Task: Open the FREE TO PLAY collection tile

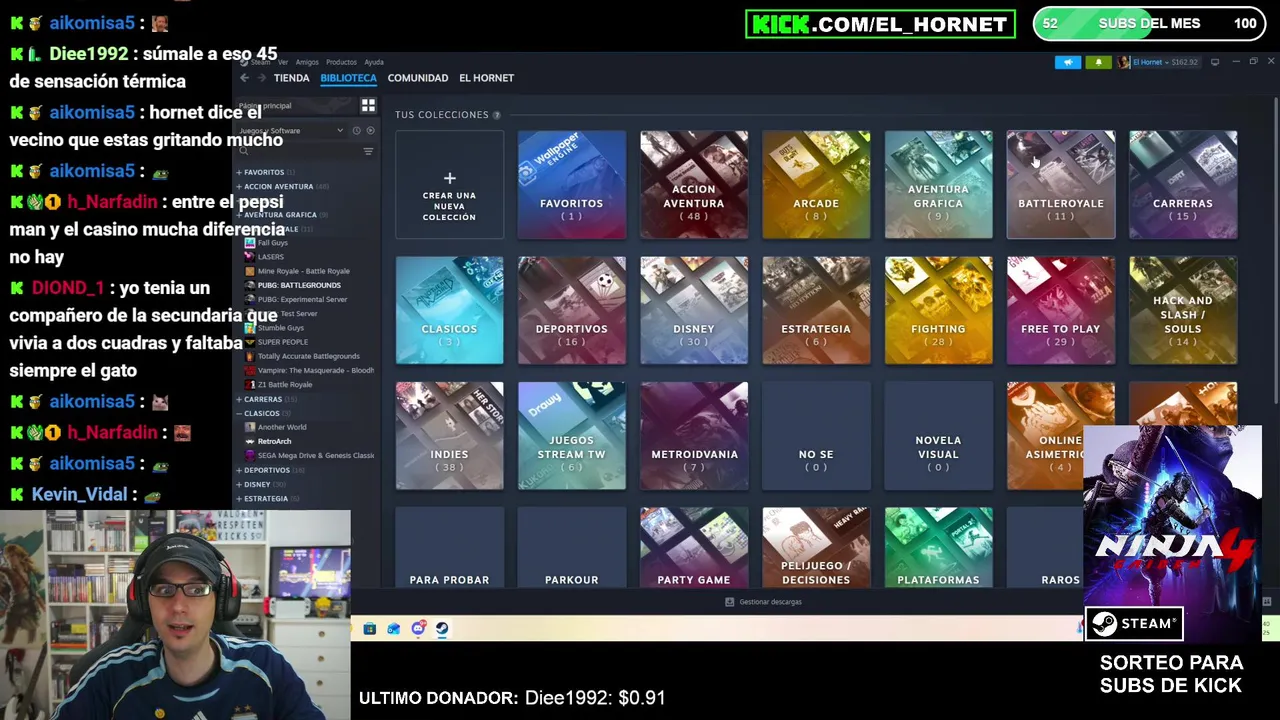Action: pyautogui.click(x=1061, y=311)
